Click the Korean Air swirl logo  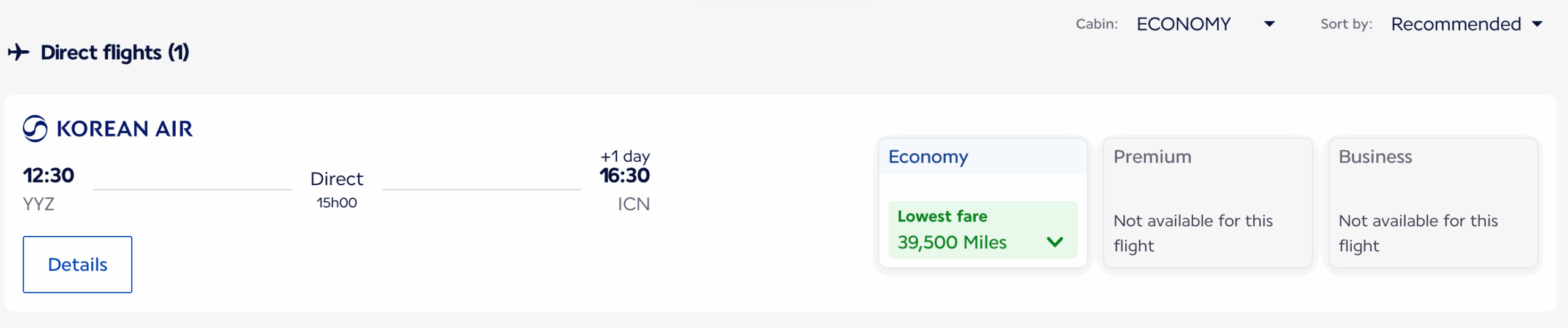pos(35,129)
